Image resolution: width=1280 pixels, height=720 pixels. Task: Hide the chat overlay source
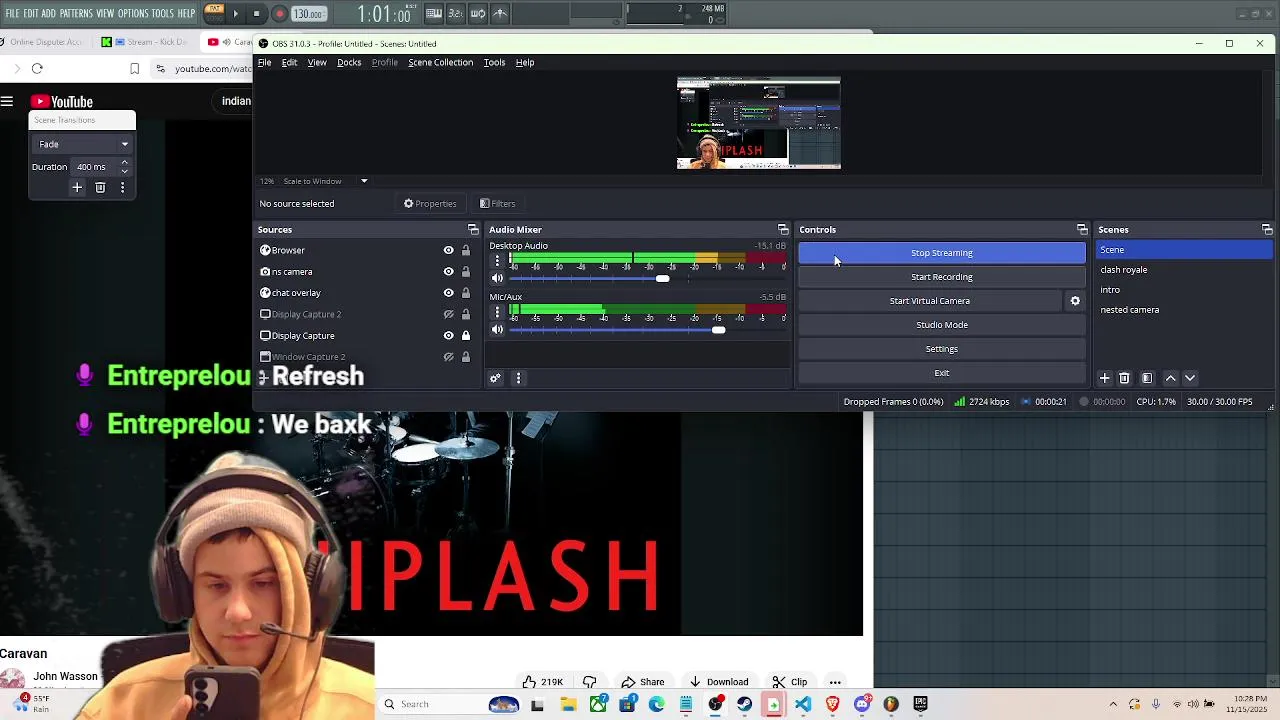[x=448, y=293]
